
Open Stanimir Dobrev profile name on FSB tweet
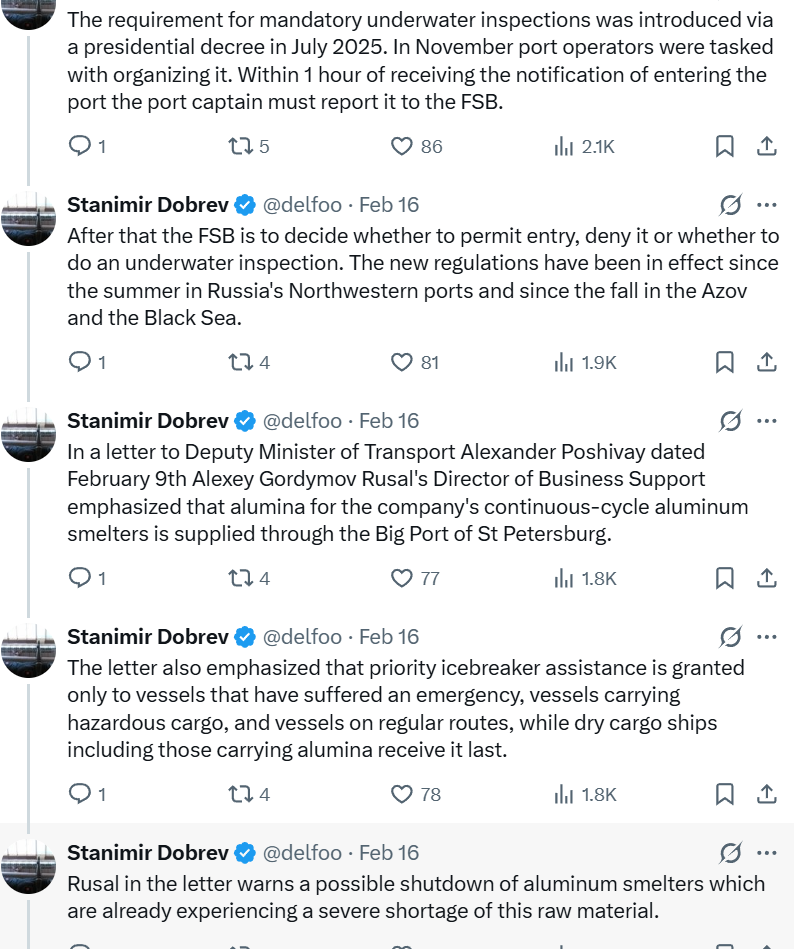click(148, 205)
